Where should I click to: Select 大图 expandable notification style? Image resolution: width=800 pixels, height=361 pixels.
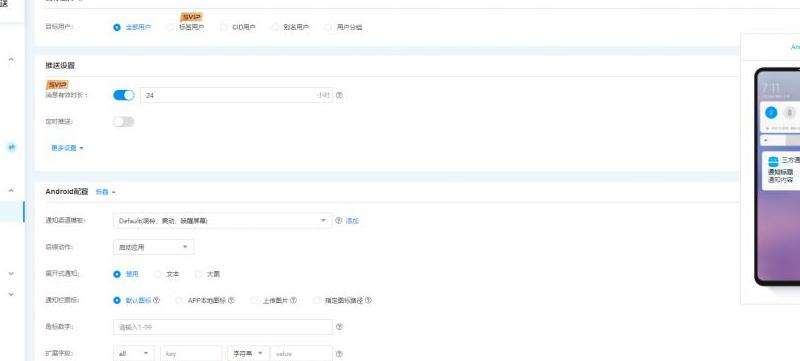coord(198,274)
